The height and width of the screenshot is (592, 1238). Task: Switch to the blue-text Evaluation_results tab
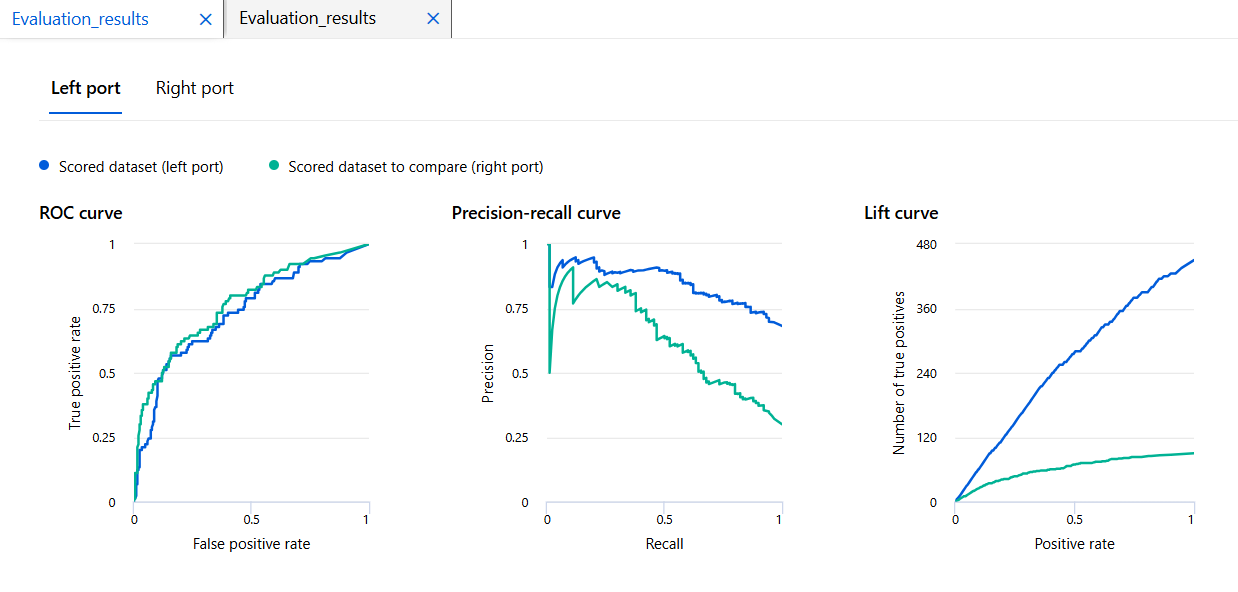[80, 19]
